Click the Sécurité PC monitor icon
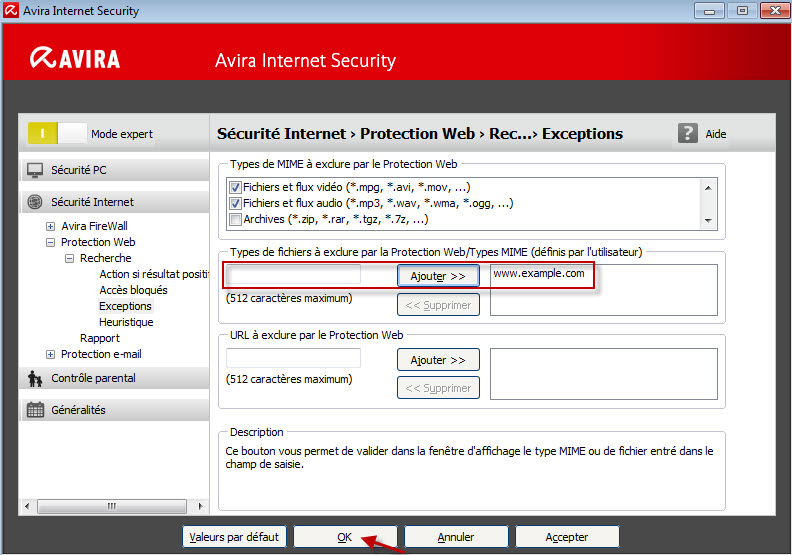Screen dimensions: 792x555 35,170
